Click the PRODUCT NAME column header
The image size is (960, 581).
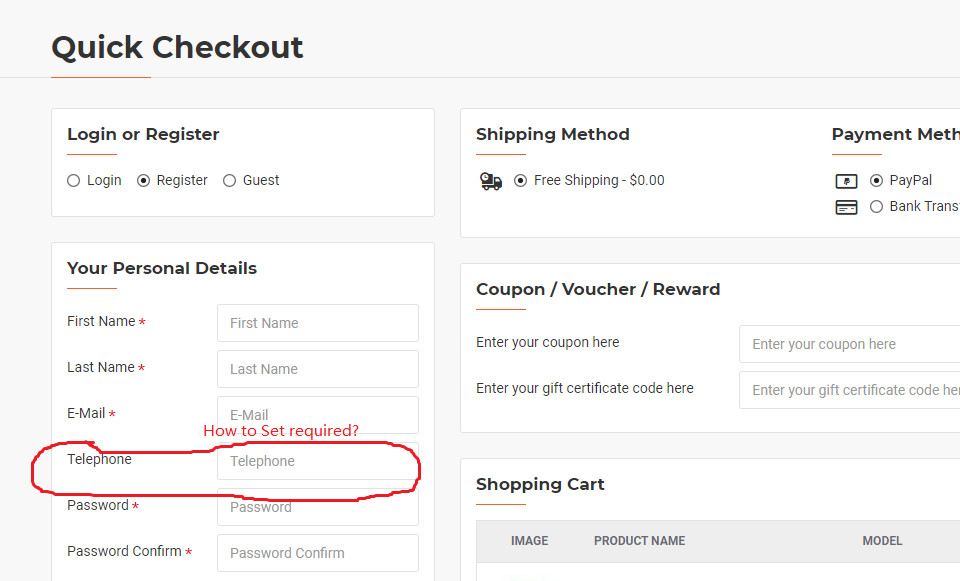point(639,541)
